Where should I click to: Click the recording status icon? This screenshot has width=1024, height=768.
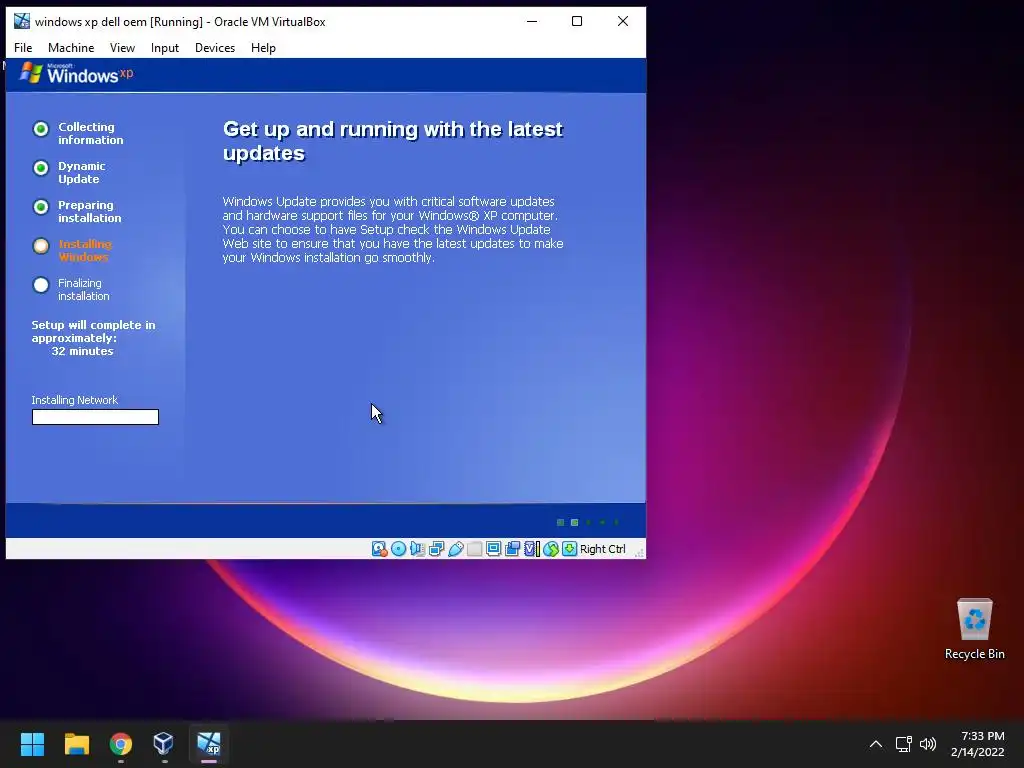pyautogui.click(x=513, y=549)
